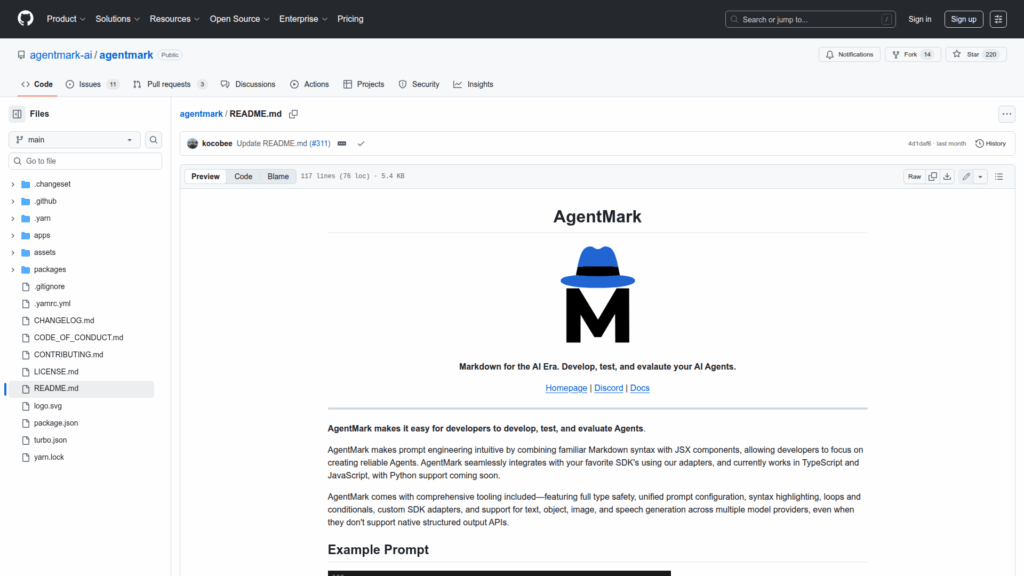Download the raw README file
The height and width of the screenshot is (576, 1024).
click(947, 176)
